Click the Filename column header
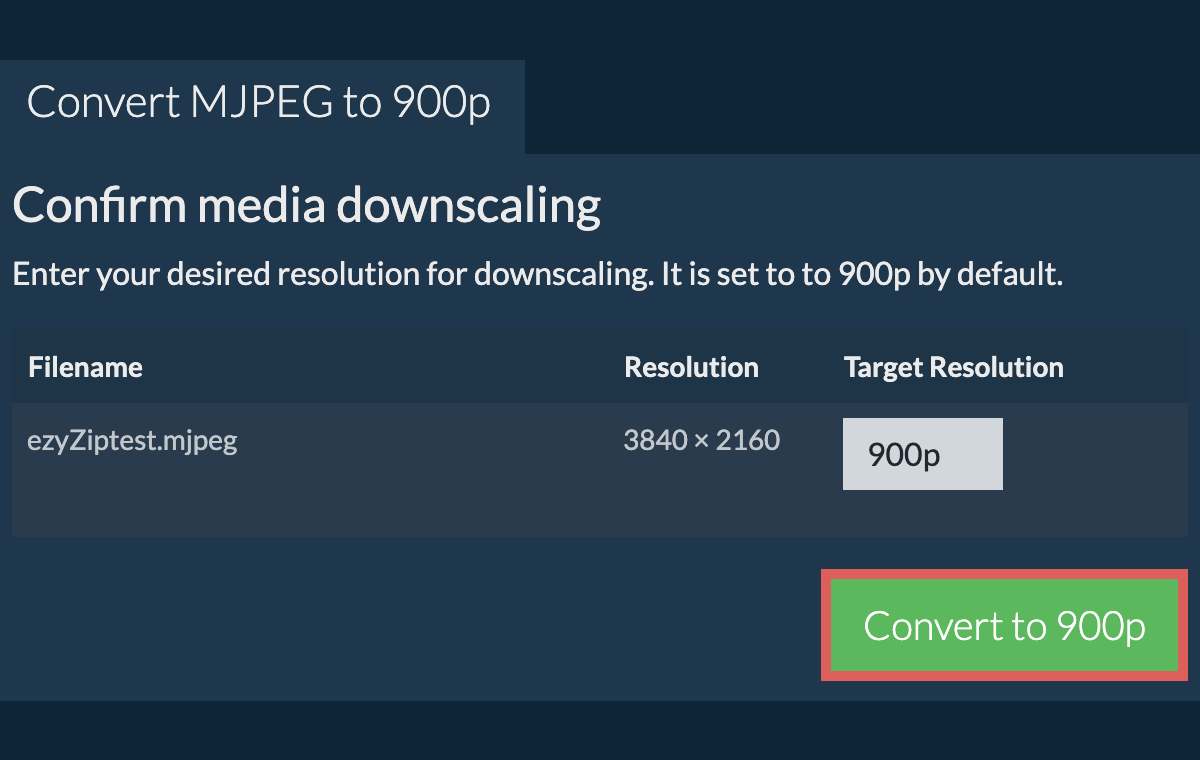This screenshot has height=760, width=1200. tap(85, 367)
